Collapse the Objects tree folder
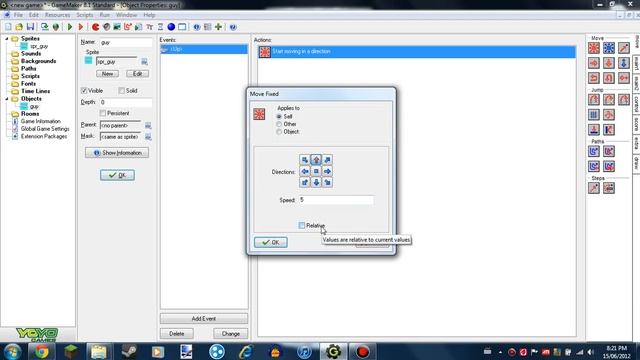This screenshot has width=640, height=360. [x=7, y=99]
